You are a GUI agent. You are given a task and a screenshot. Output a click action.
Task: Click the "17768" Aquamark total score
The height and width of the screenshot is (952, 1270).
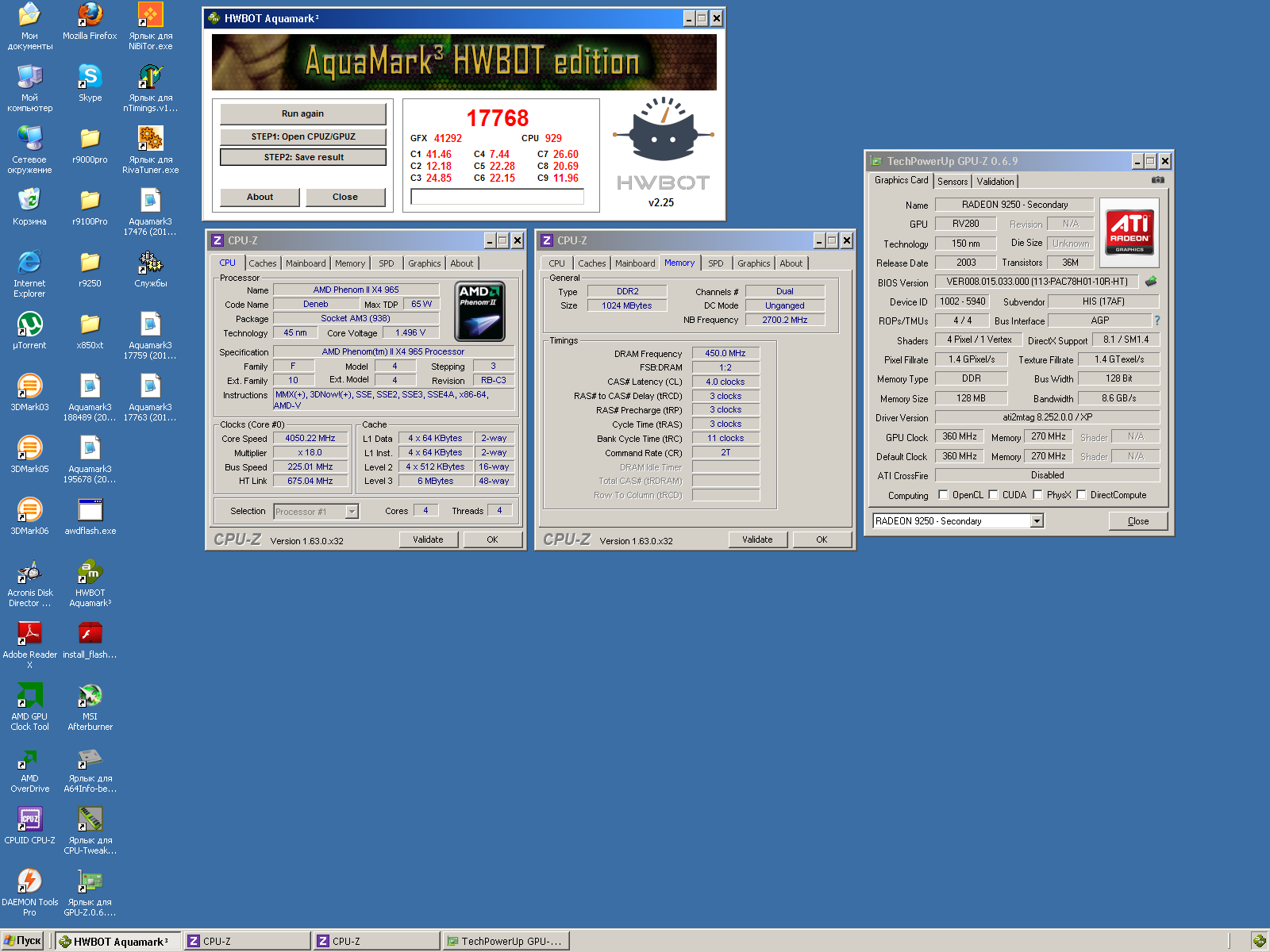click(498, 118)
